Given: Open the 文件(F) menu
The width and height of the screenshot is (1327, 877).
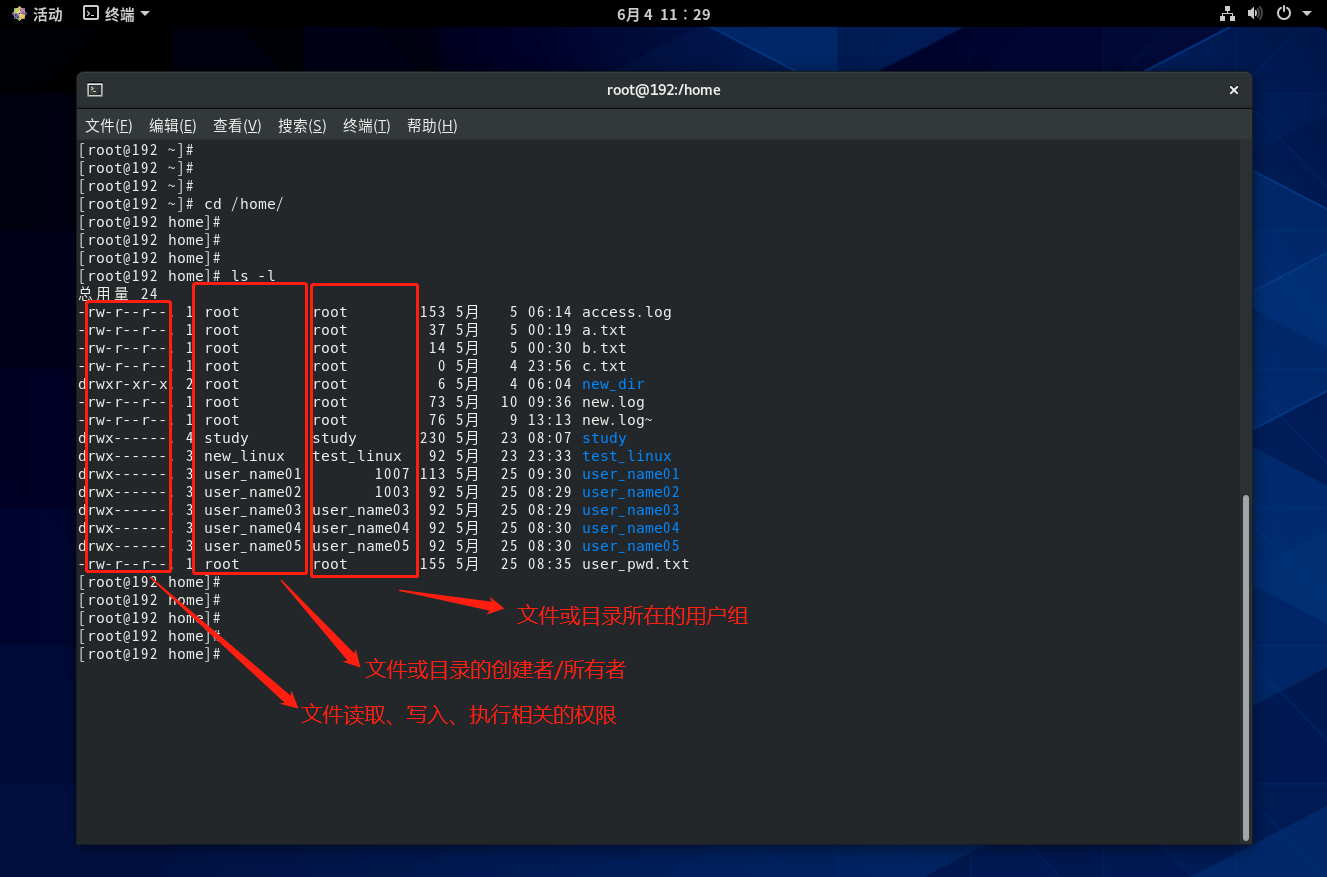Looking at the screenshot, I should (x=108, y=125).
